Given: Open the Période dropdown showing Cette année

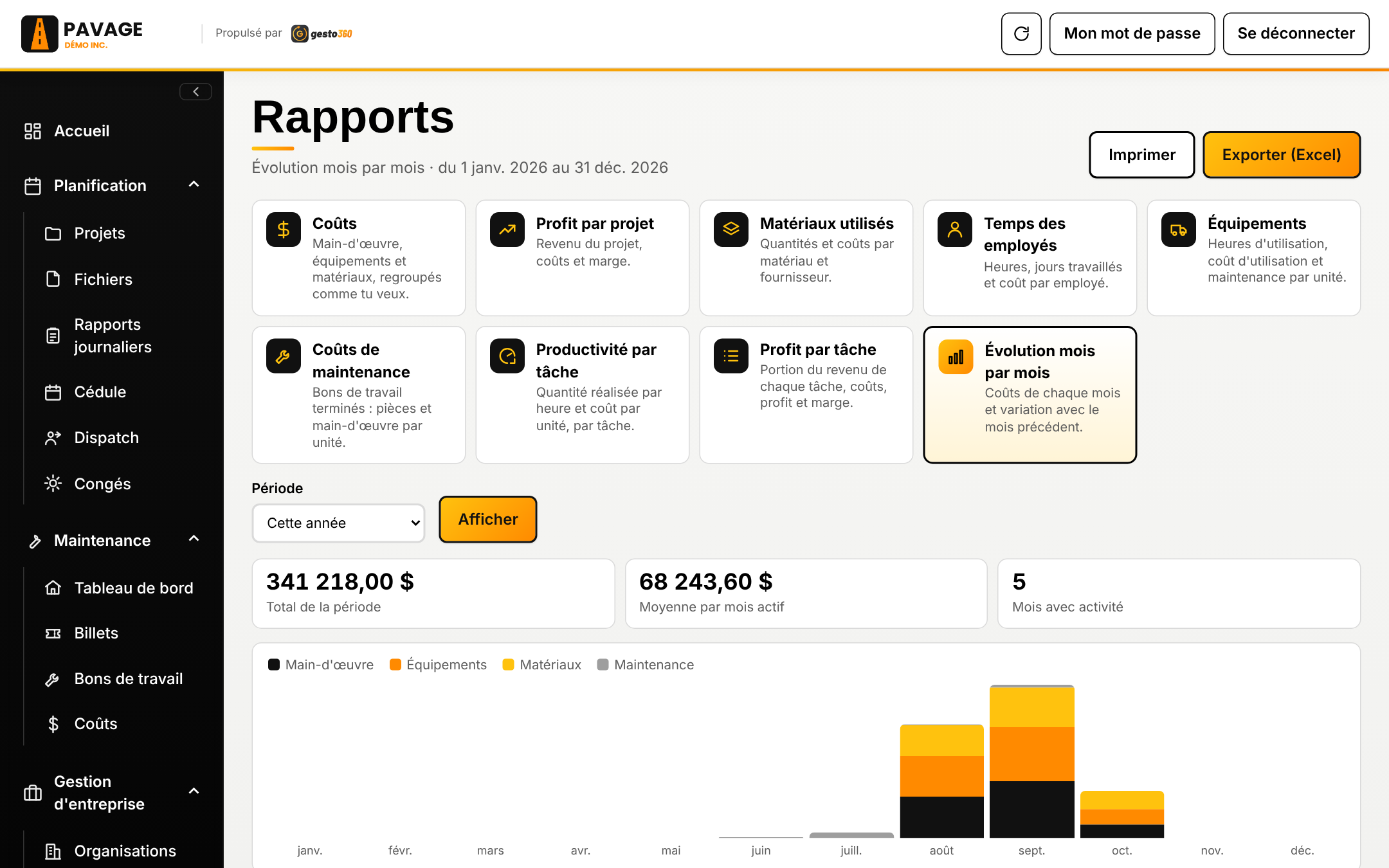Looking at the screenshot, I should [x=339, y=523].
